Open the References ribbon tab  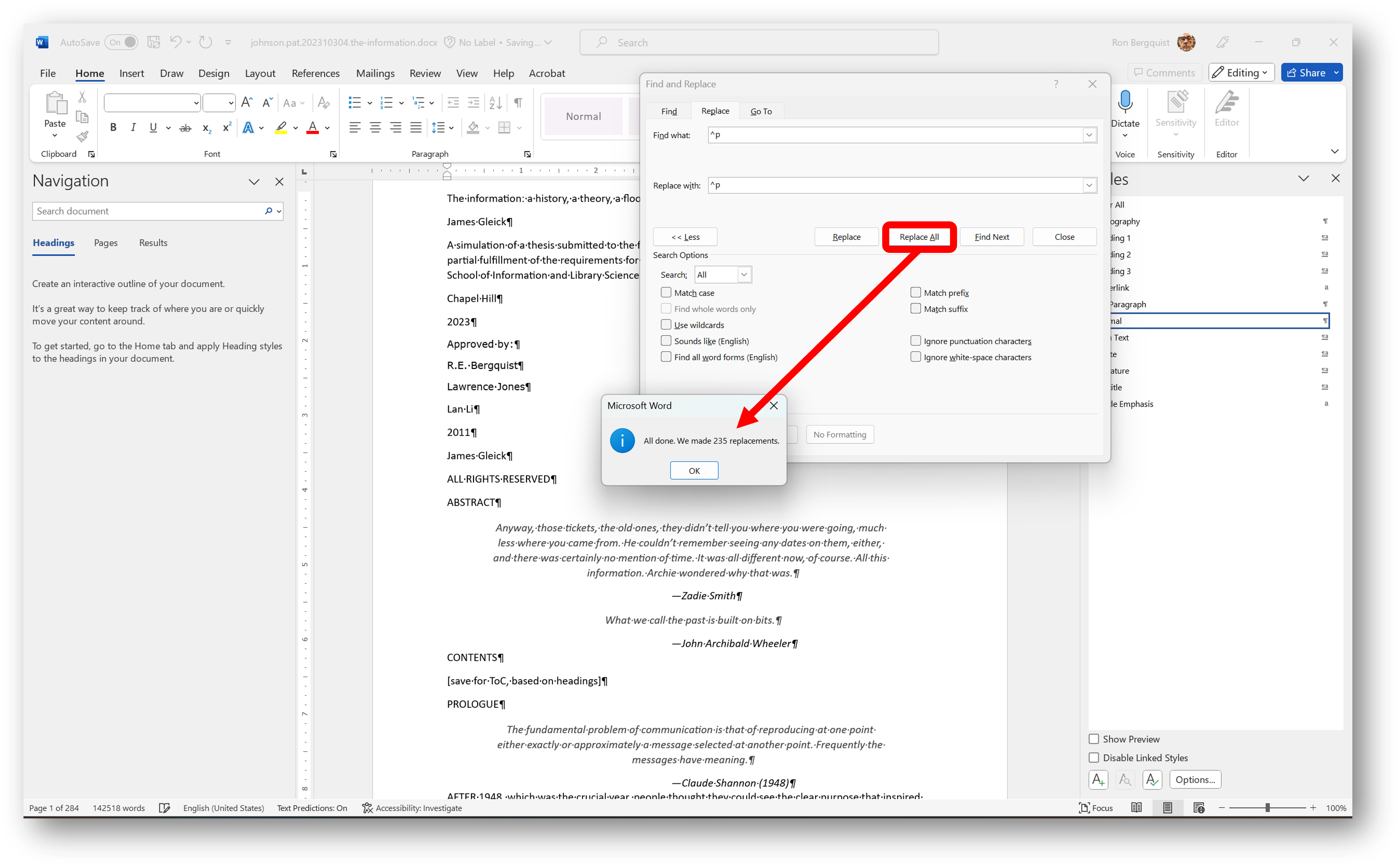pos(316,73)
